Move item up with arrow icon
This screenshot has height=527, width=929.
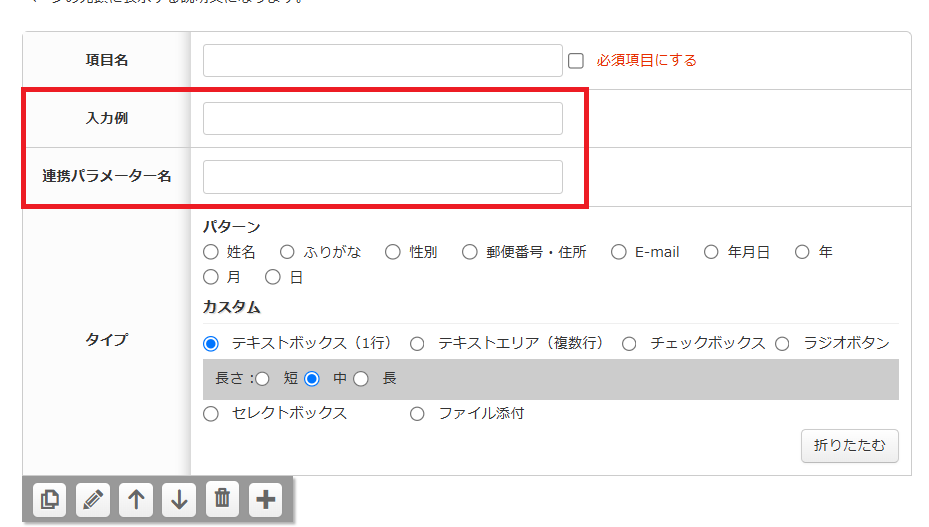coord(136,499)
